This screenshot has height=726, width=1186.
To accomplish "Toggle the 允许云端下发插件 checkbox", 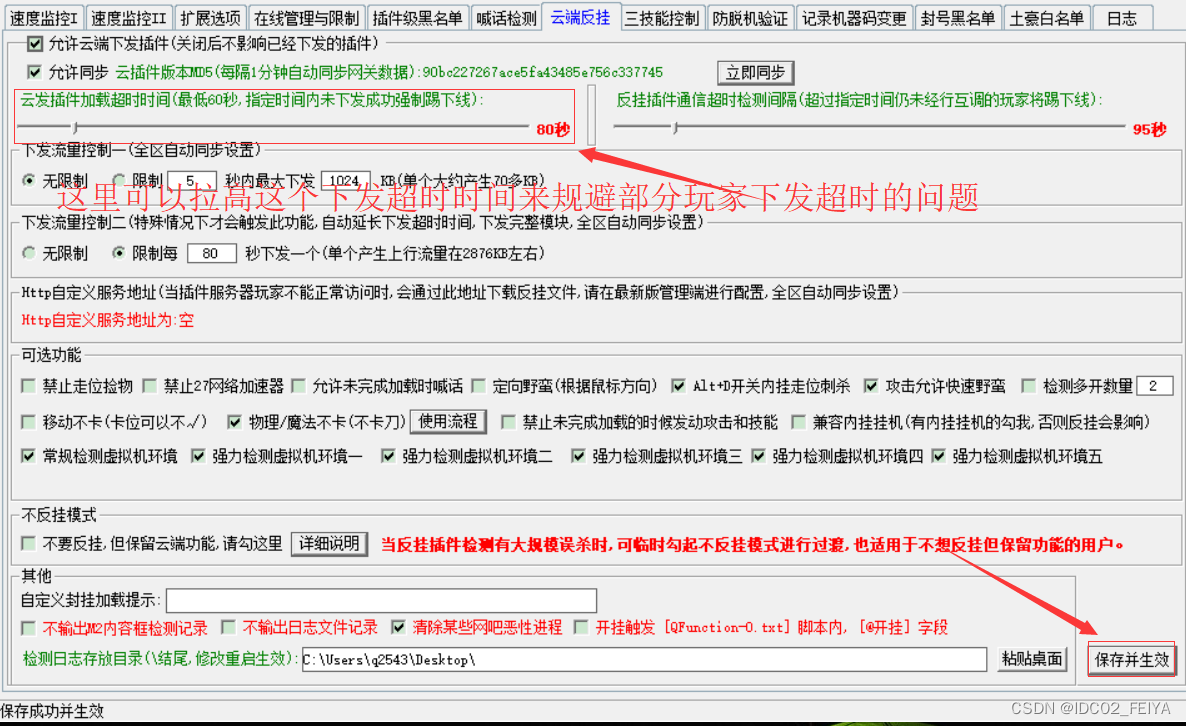I will [35, 43].
